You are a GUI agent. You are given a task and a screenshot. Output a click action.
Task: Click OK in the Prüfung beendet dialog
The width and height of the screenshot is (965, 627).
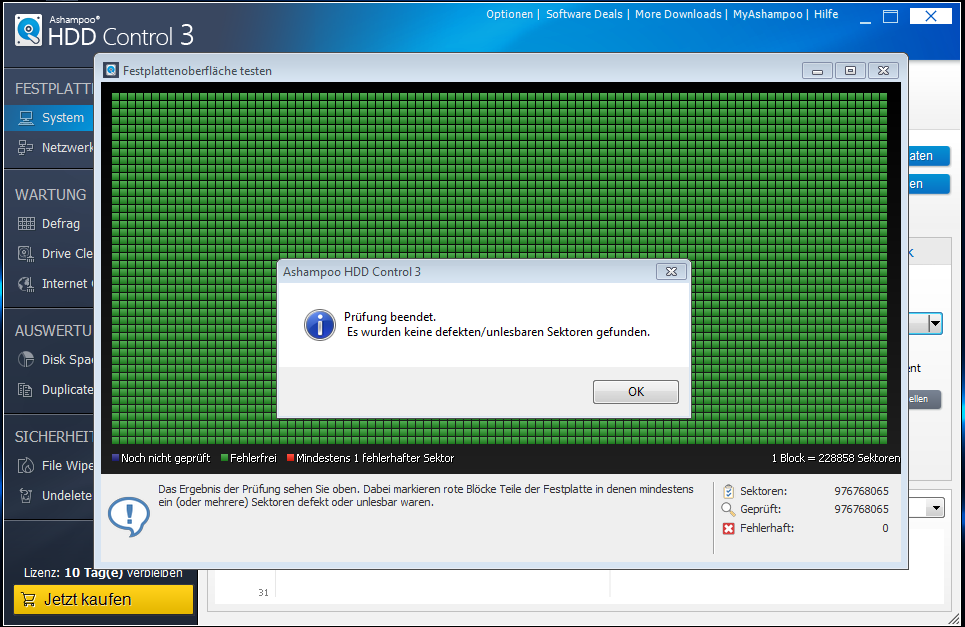636,392
